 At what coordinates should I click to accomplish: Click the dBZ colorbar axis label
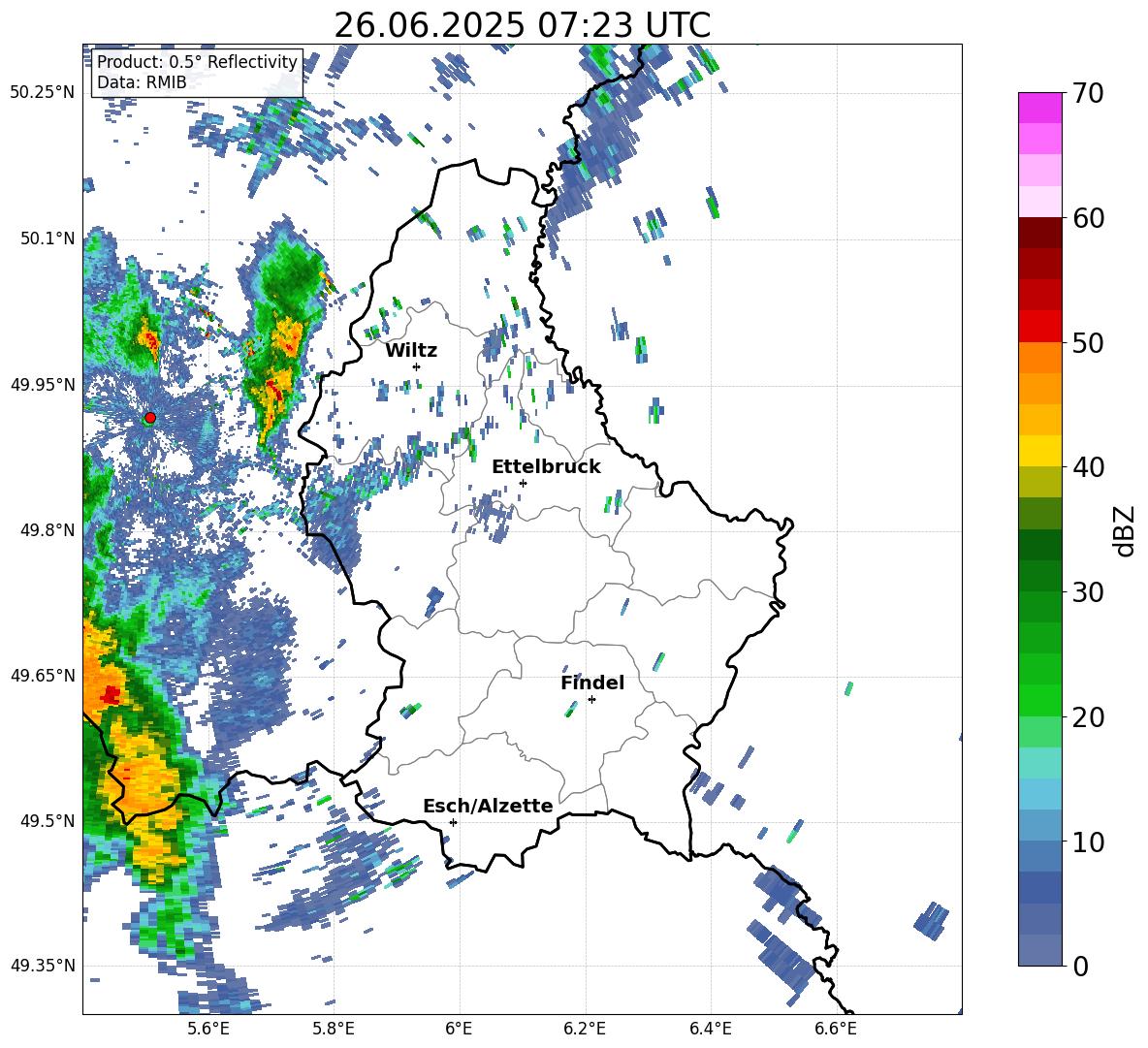pos(1126,530)
